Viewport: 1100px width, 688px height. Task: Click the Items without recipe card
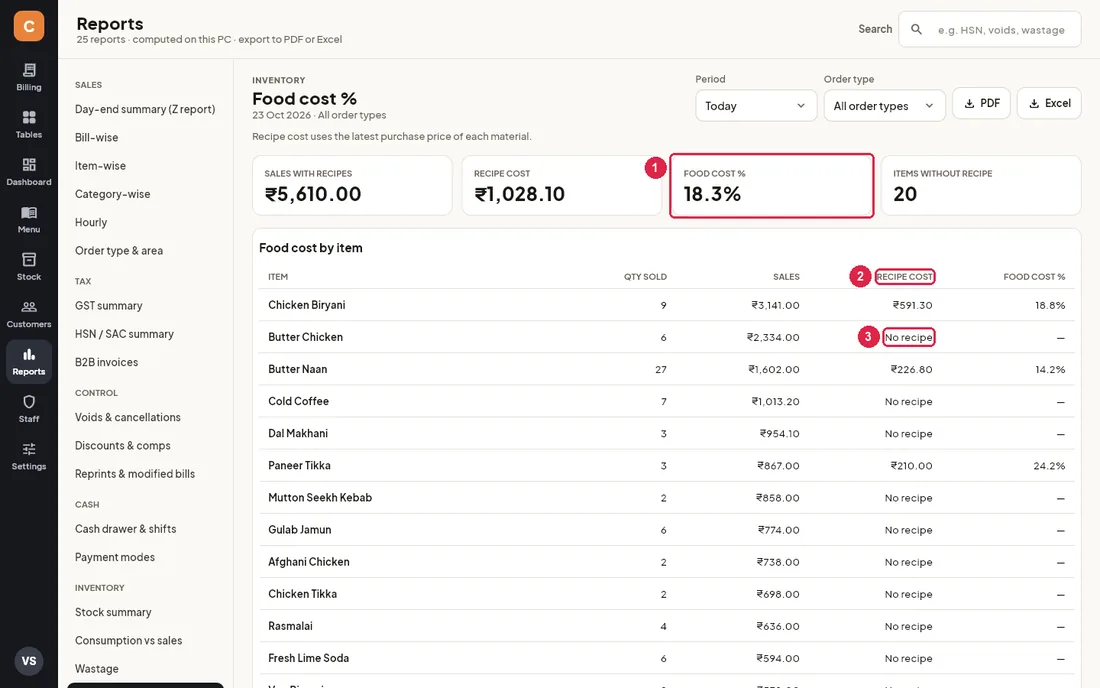point(981,185)
